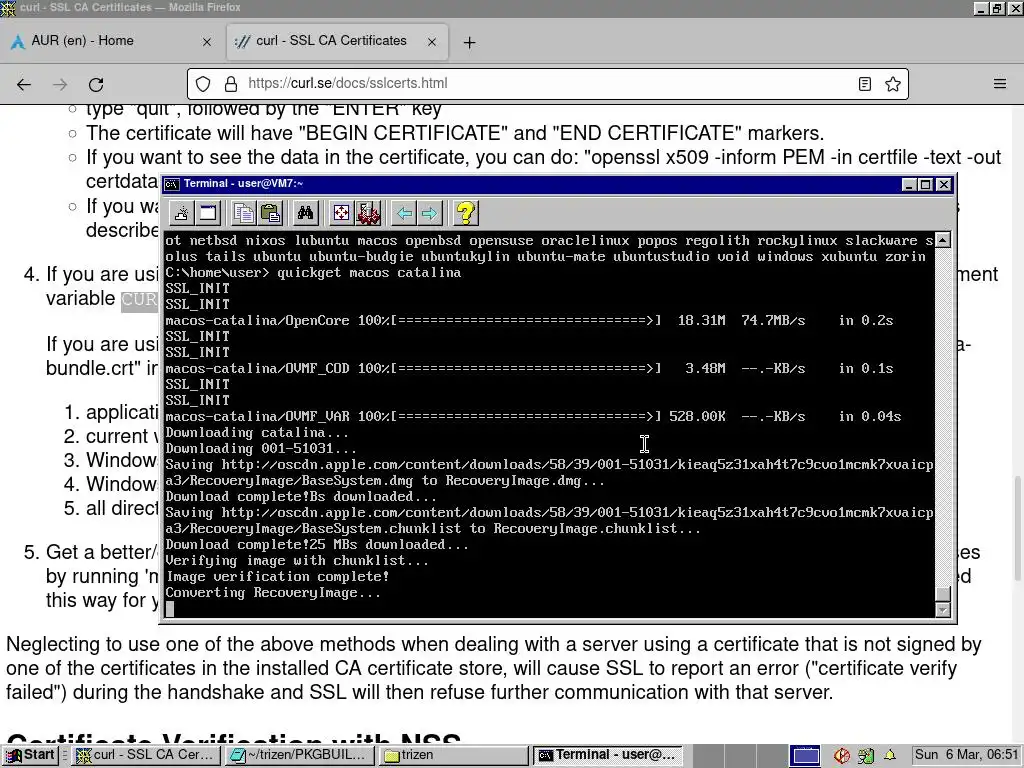The image size is (1024, 768).
Task: Open a new terminal tab
Action: point(182,213)
